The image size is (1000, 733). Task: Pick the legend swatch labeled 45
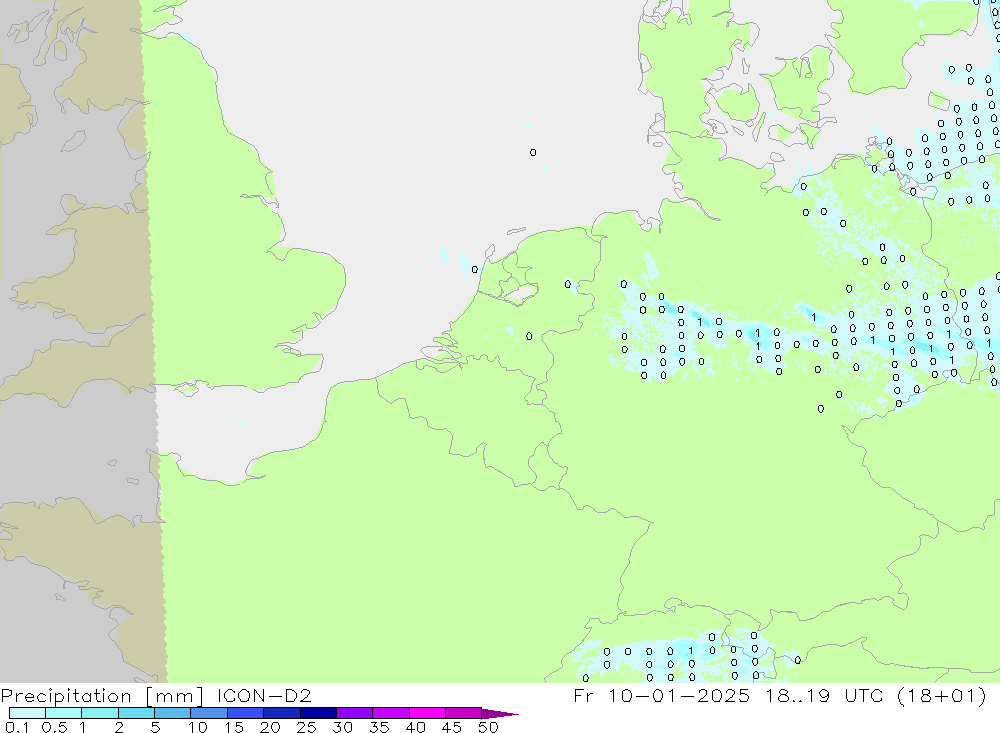click(x=464, y=713)
